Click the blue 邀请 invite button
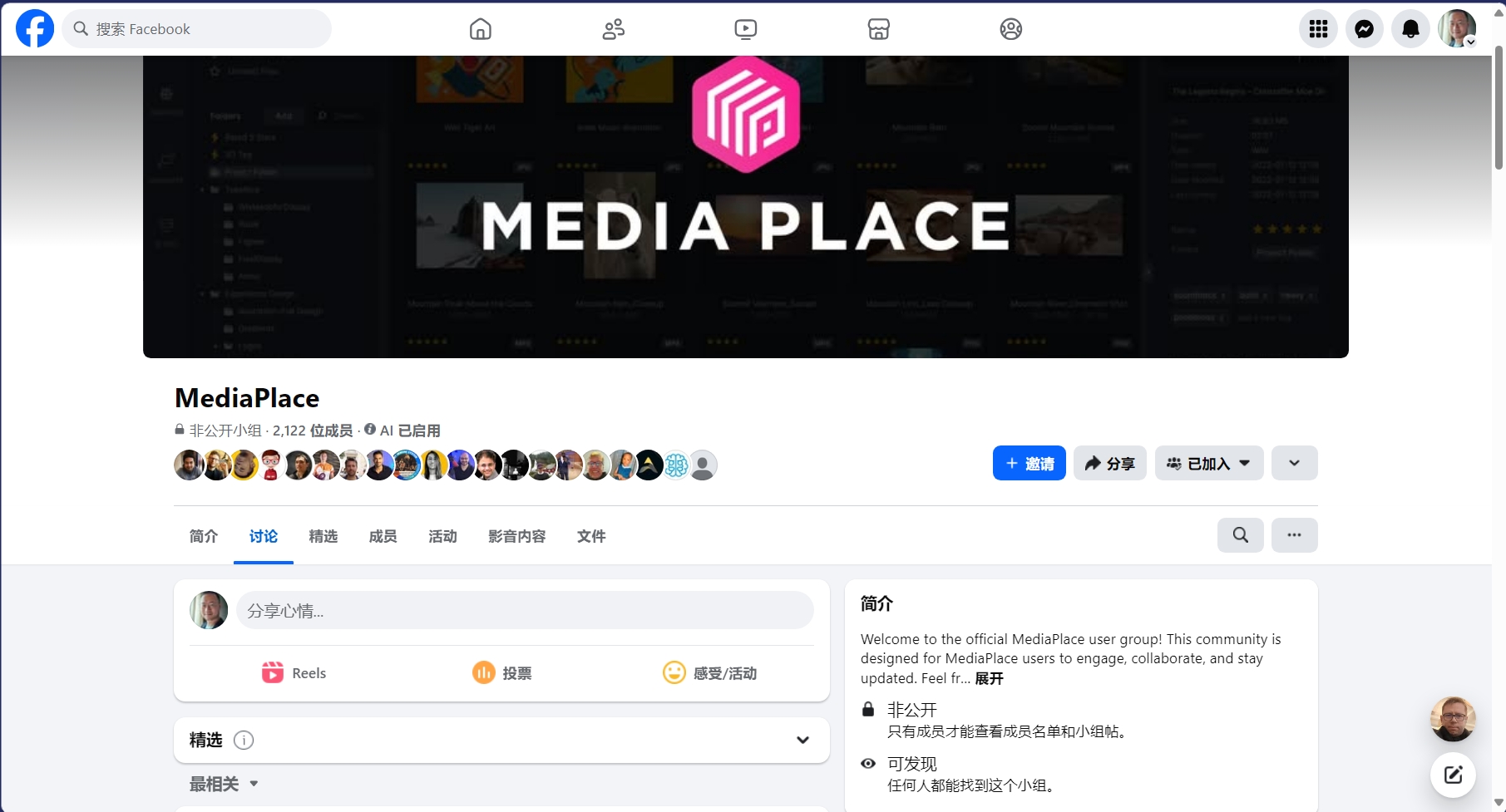This screenshot has height=812, width=1506. point(1029,464)
